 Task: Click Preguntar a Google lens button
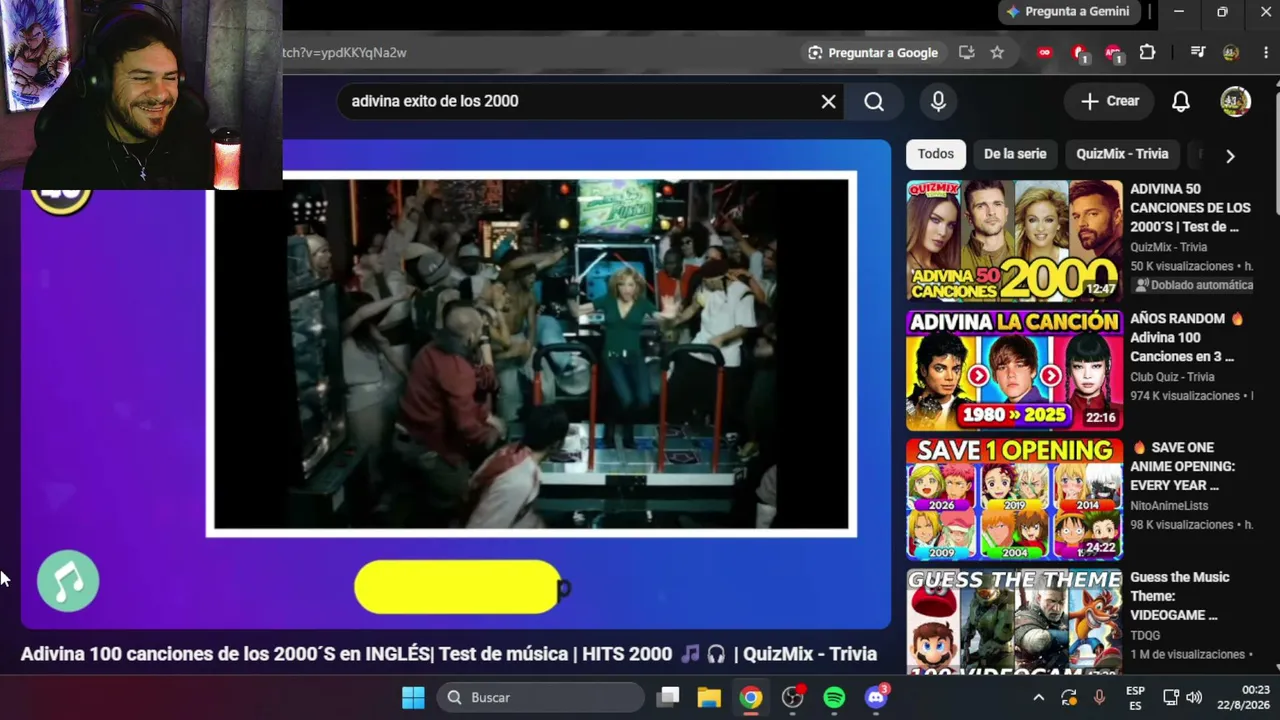[874, 53]
